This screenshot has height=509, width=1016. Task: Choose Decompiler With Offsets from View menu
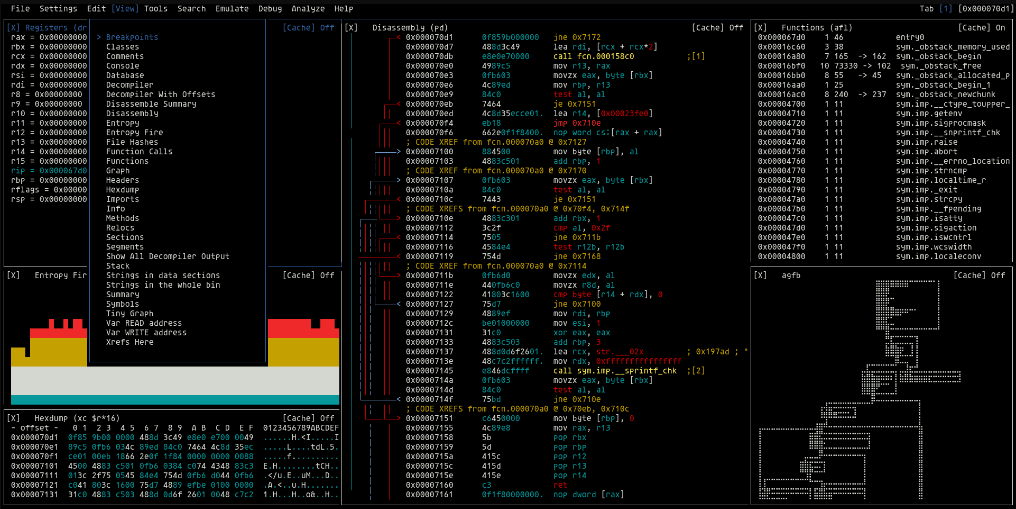click(160, 94)
